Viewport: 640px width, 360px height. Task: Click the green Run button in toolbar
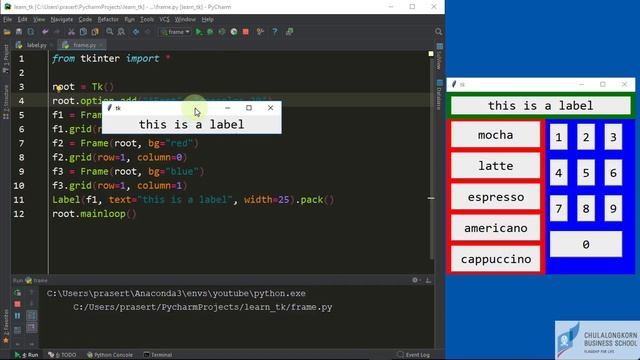199,32
